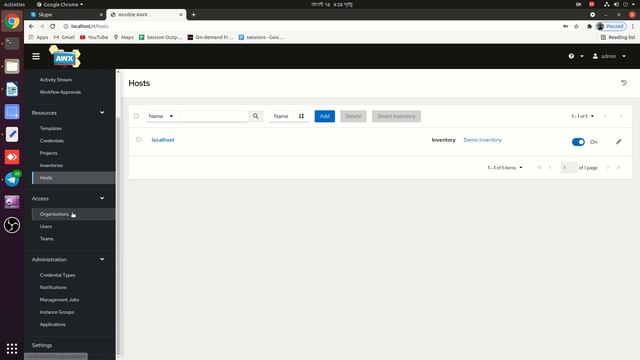Open Applications page
Image resolution: width=640 pixels, height=360 pixels.
[53, 324]
